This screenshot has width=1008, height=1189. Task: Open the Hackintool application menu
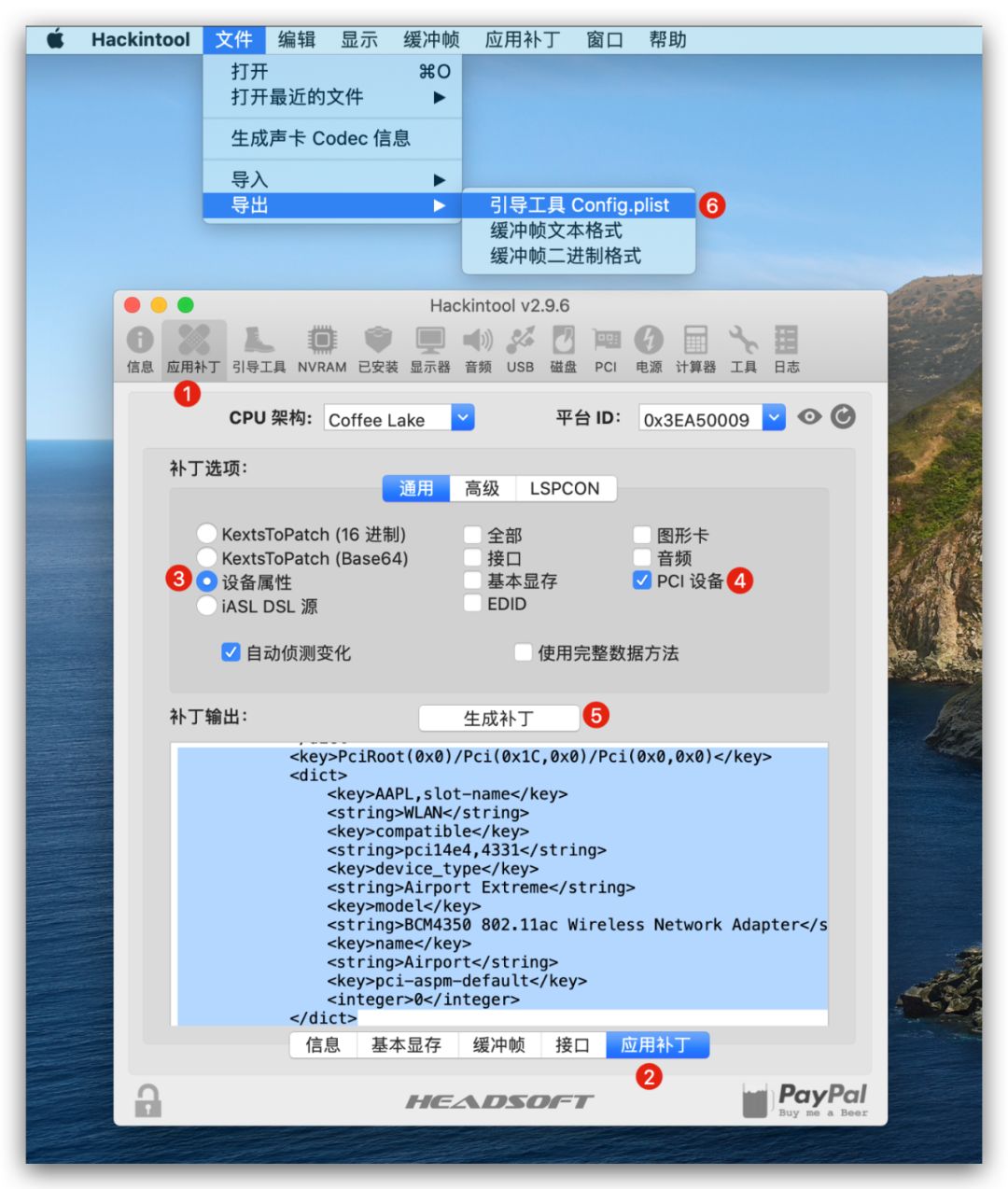coord(141,39)
